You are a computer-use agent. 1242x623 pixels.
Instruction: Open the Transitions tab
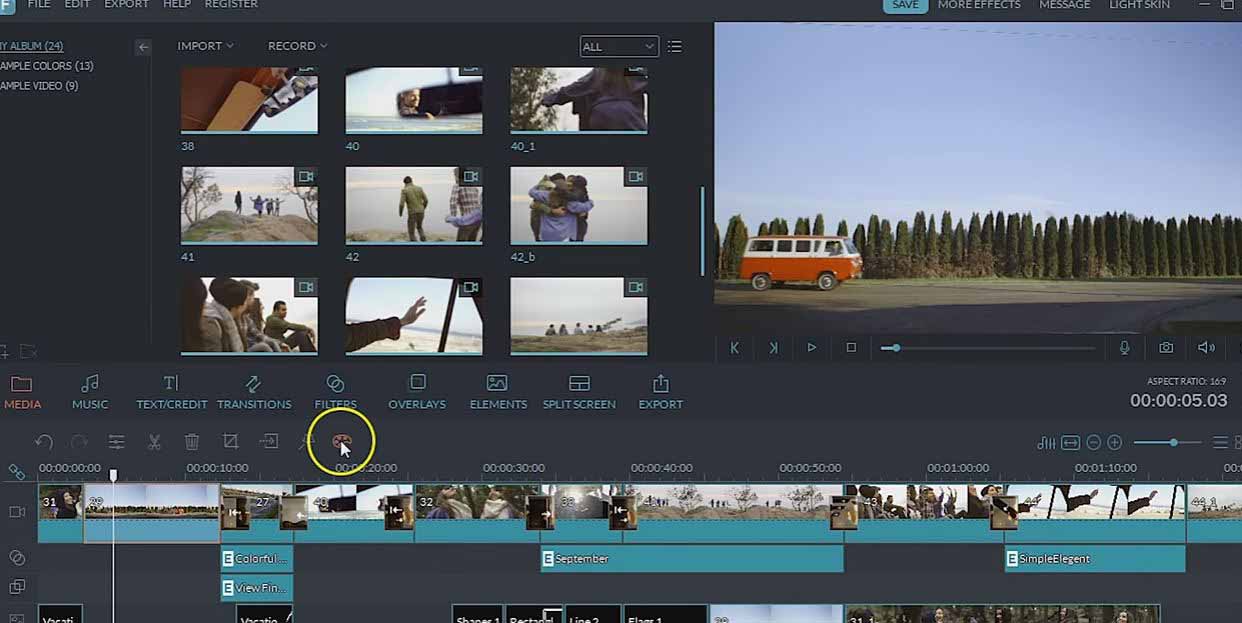click(x=254, y=390)
